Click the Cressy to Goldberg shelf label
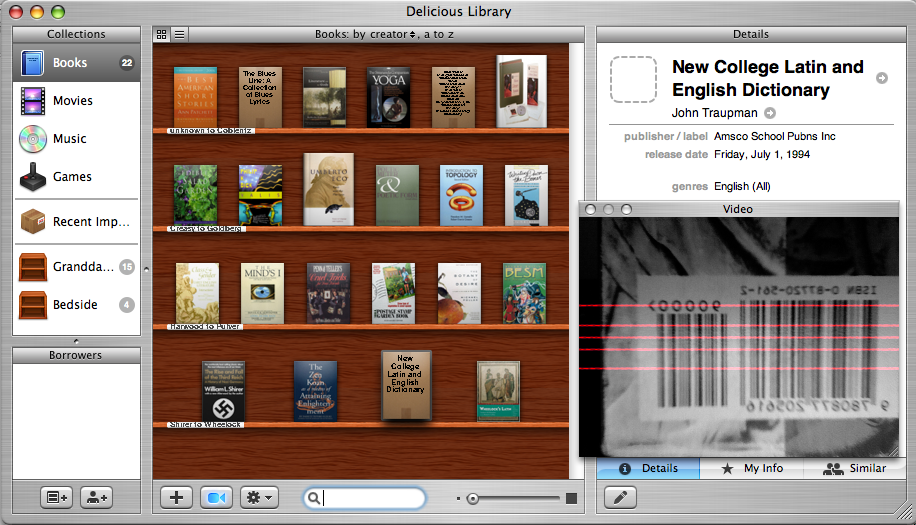Screen dimensions: 916x525 206,229
